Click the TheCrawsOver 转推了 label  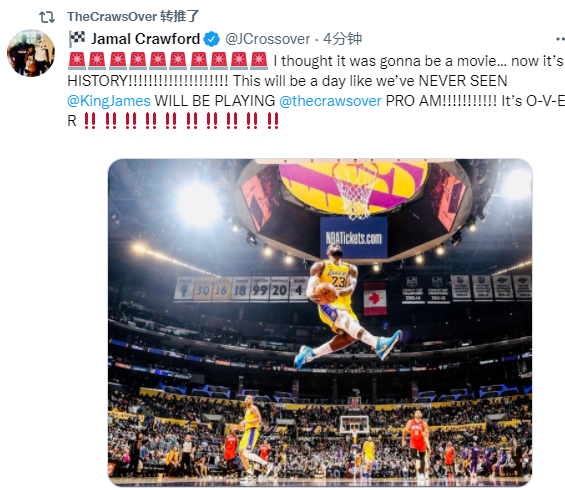click(133, 17)
